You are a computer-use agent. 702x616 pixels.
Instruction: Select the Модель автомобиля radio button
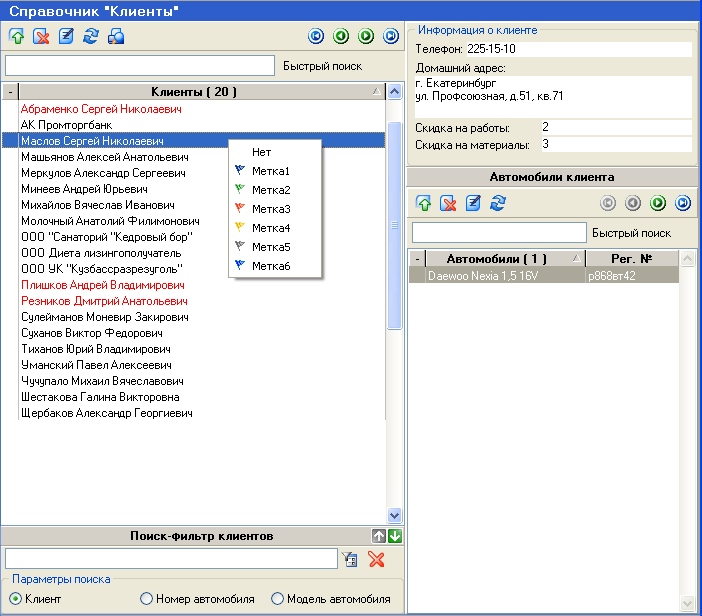277,599
